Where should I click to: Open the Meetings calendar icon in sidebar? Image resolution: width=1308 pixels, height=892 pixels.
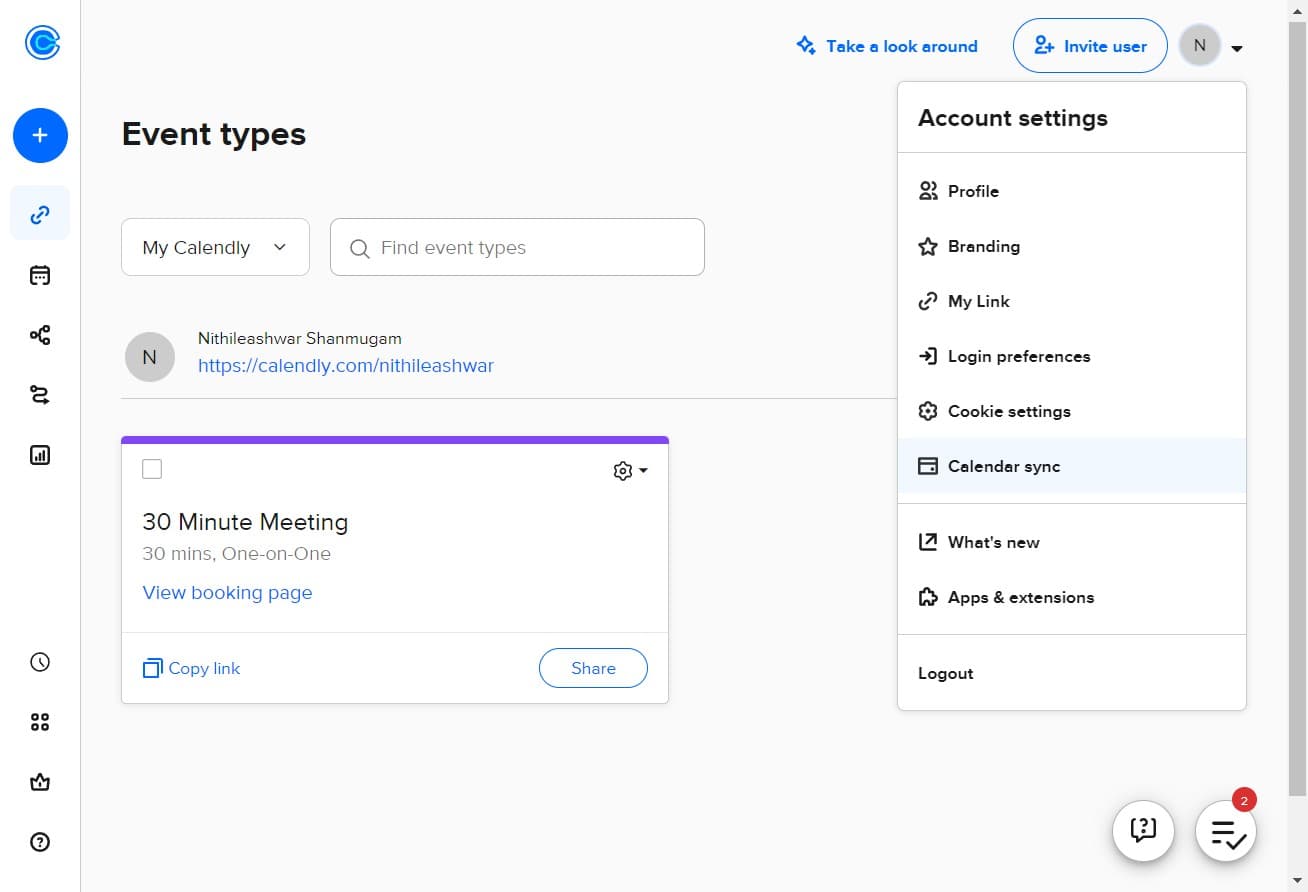pyautogui.click(x=40, y=274)
